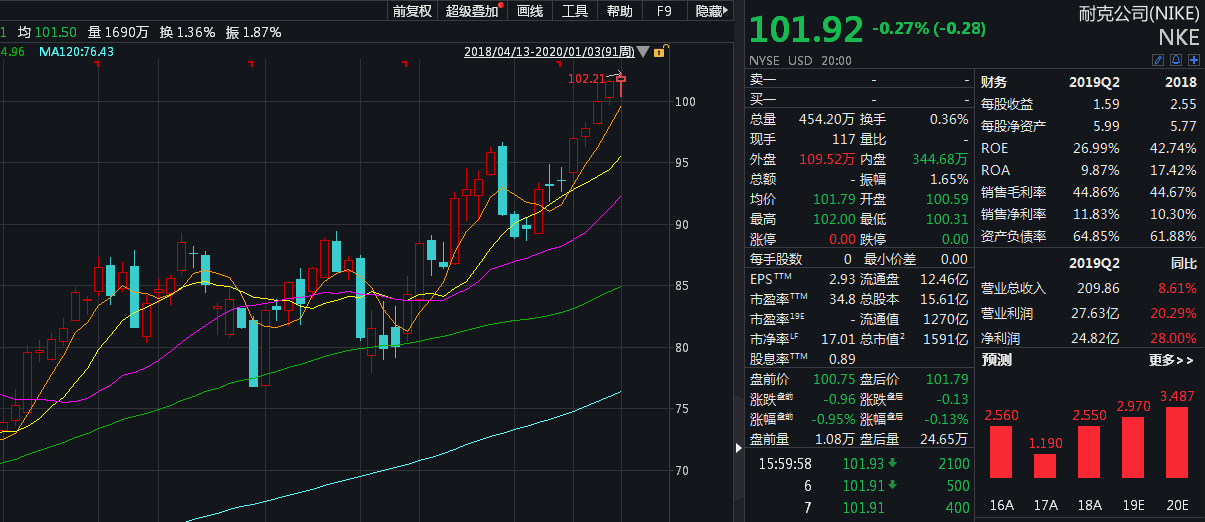Click the 市盈率TTM value 34.8

point(842,299)
